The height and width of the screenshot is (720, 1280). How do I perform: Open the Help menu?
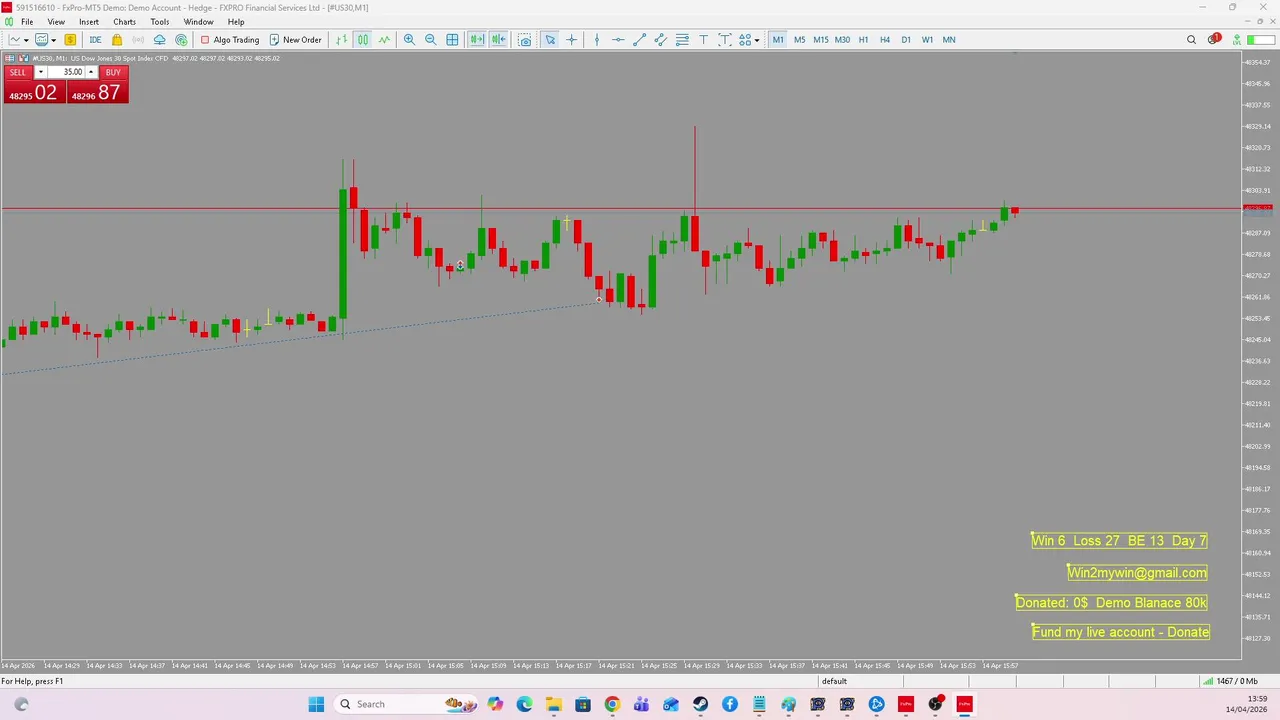[236, 22]
